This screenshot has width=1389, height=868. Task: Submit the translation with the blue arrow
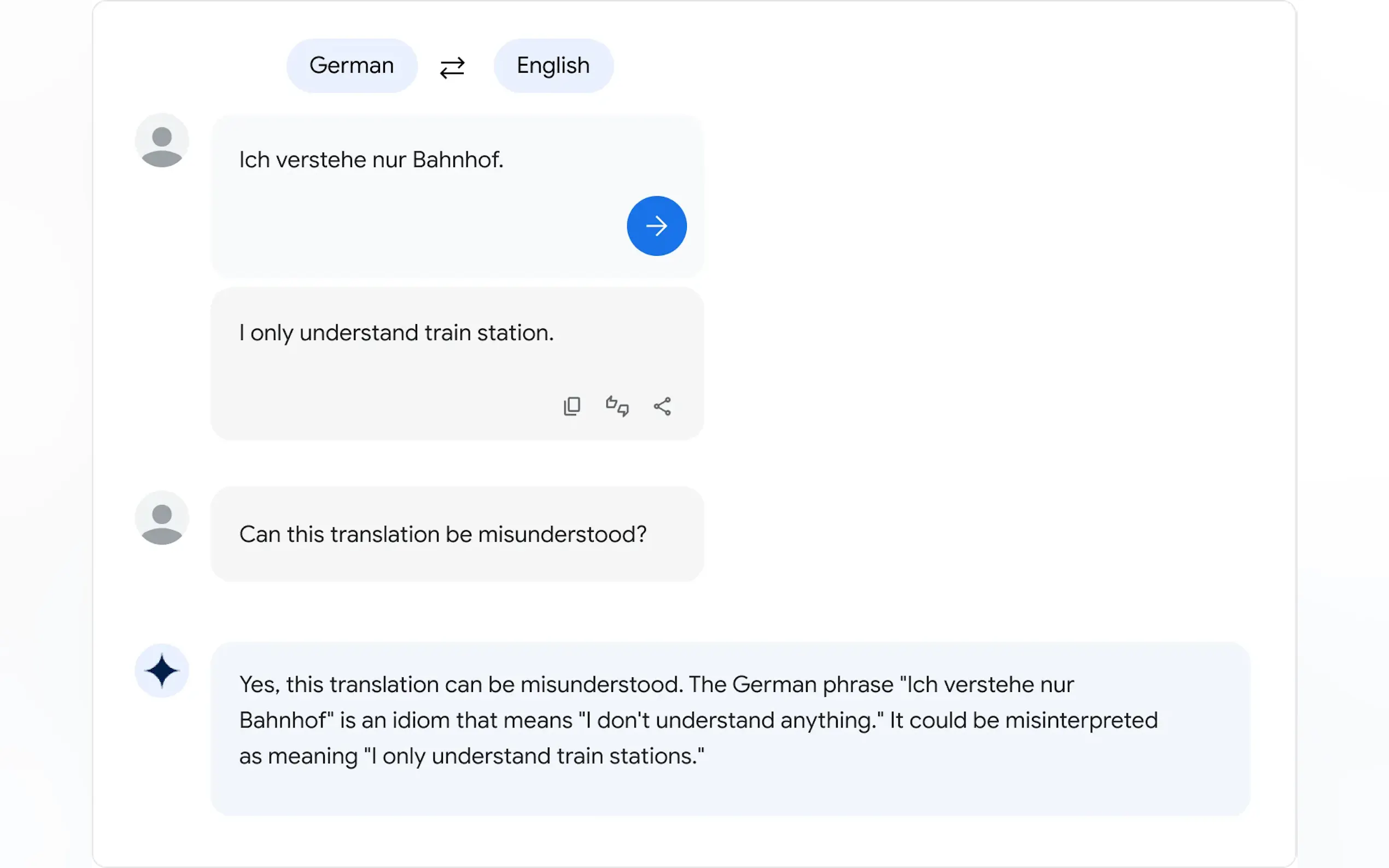click(x=656, y=226)
